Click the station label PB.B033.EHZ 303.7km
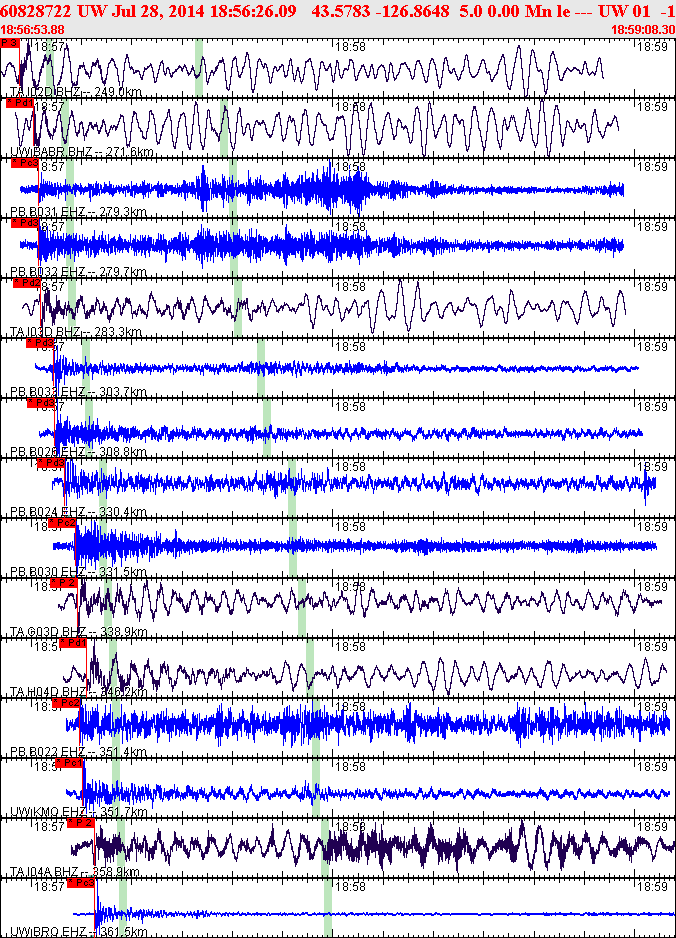This screenshot has height=938, width=676. click(78, 392)
